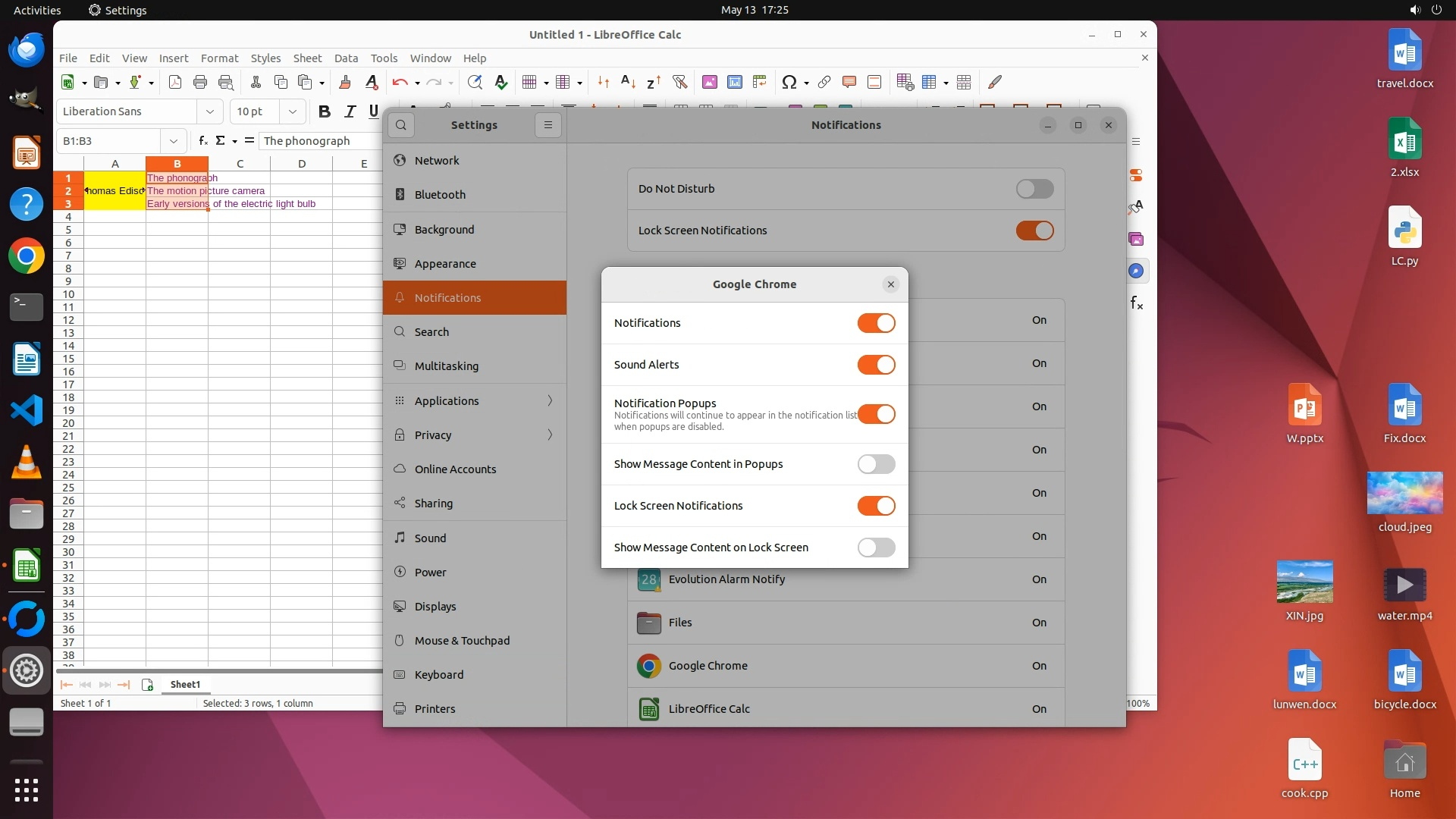Close the Google Chrome notification dialog
The width and height of the screenshot is (1456, 819).
891,284
